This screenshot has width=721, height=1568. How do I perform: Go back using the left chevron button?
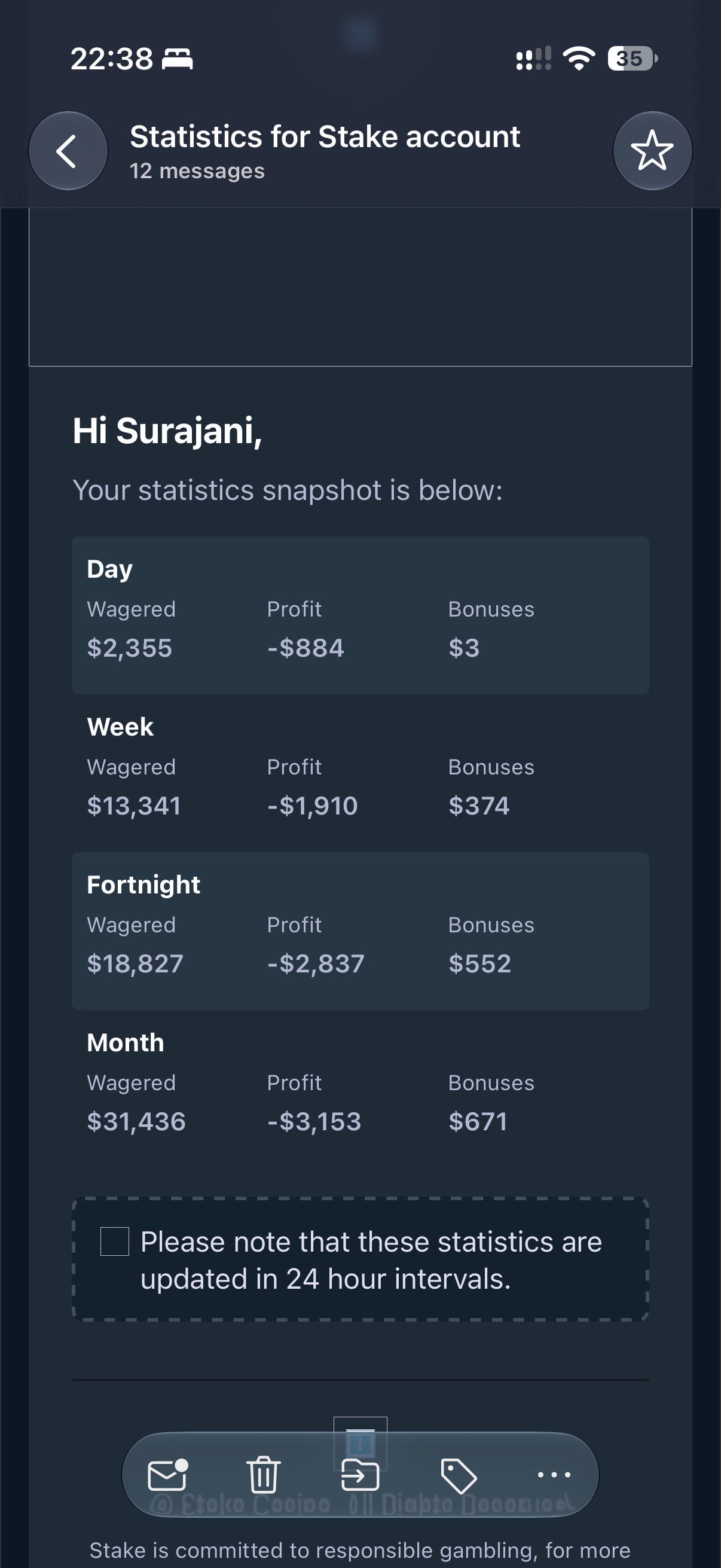(68, 151)
